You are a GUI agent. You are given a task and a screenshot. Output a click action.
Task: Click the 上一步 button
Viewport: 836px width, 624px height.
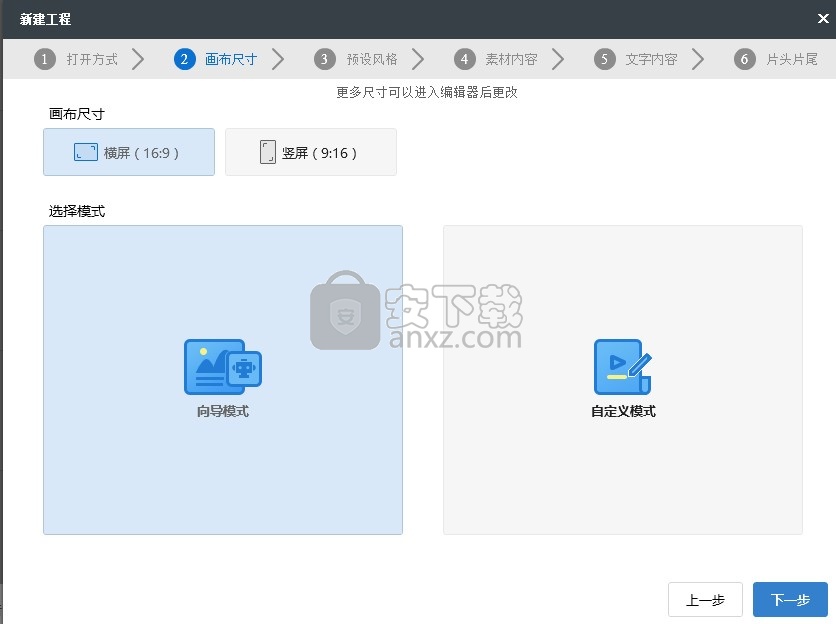tap(705, 600)
